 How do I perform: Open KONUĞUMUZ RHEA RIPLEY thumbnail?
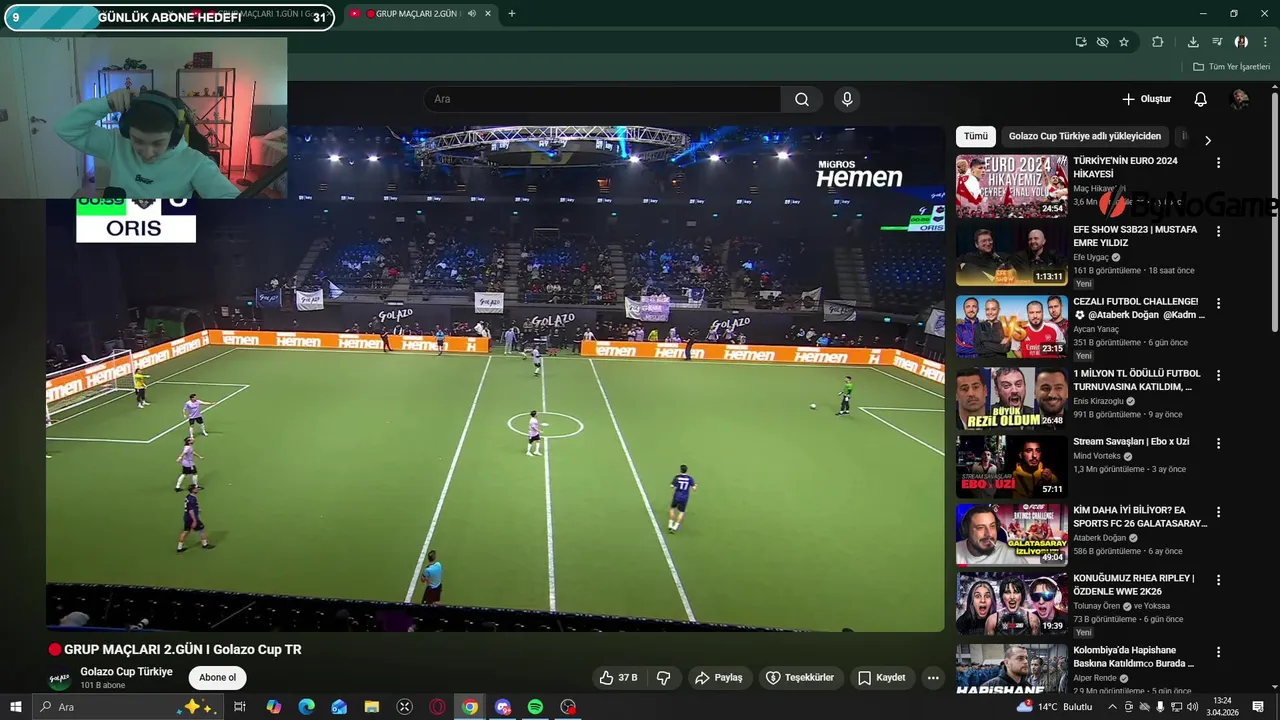coord(1011,603)
